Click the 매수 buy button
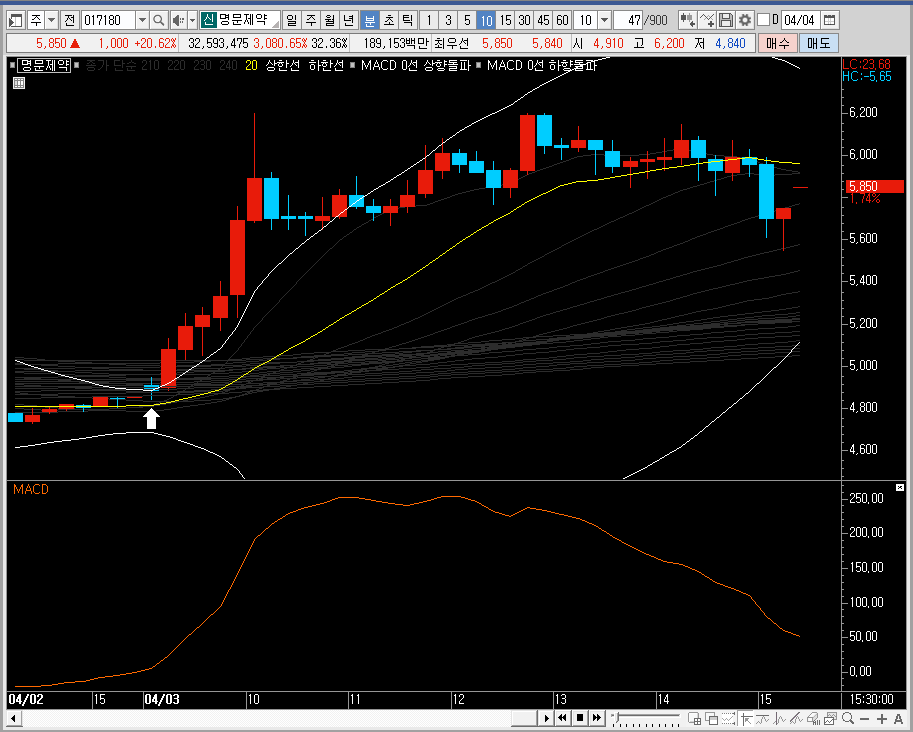 [x=777, y=43]
